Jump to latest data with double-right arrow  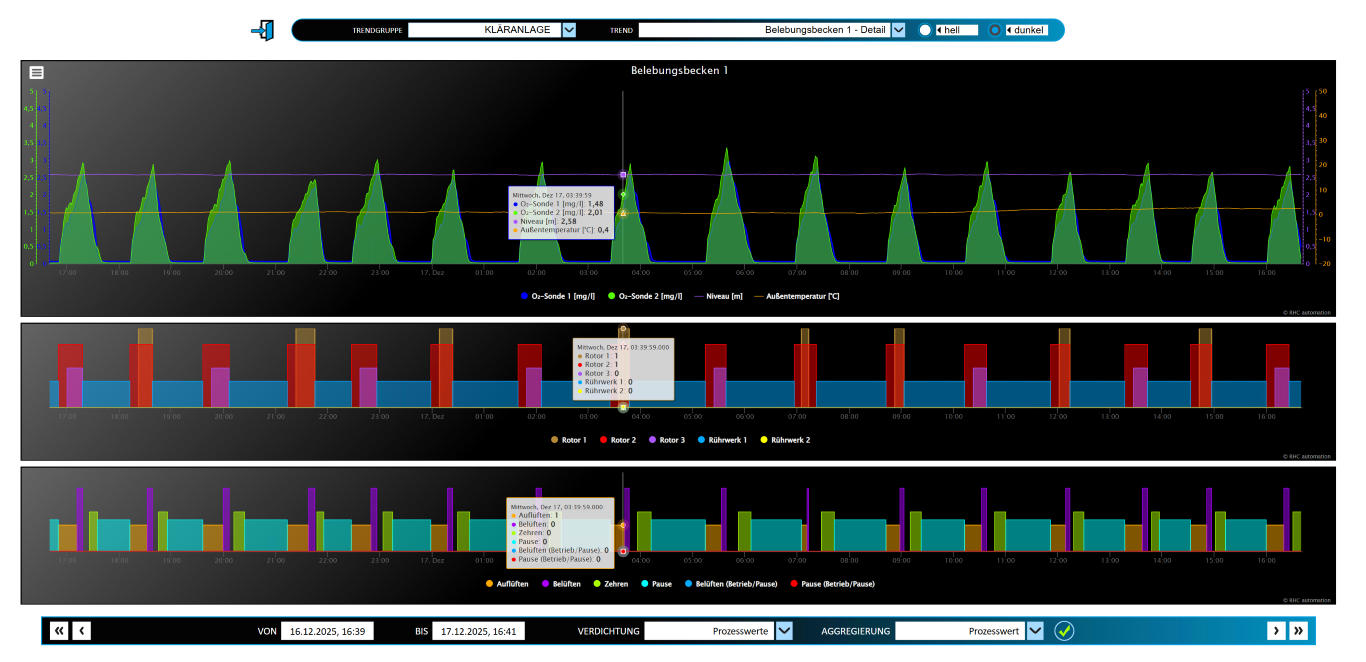(x=1298, y=631)
